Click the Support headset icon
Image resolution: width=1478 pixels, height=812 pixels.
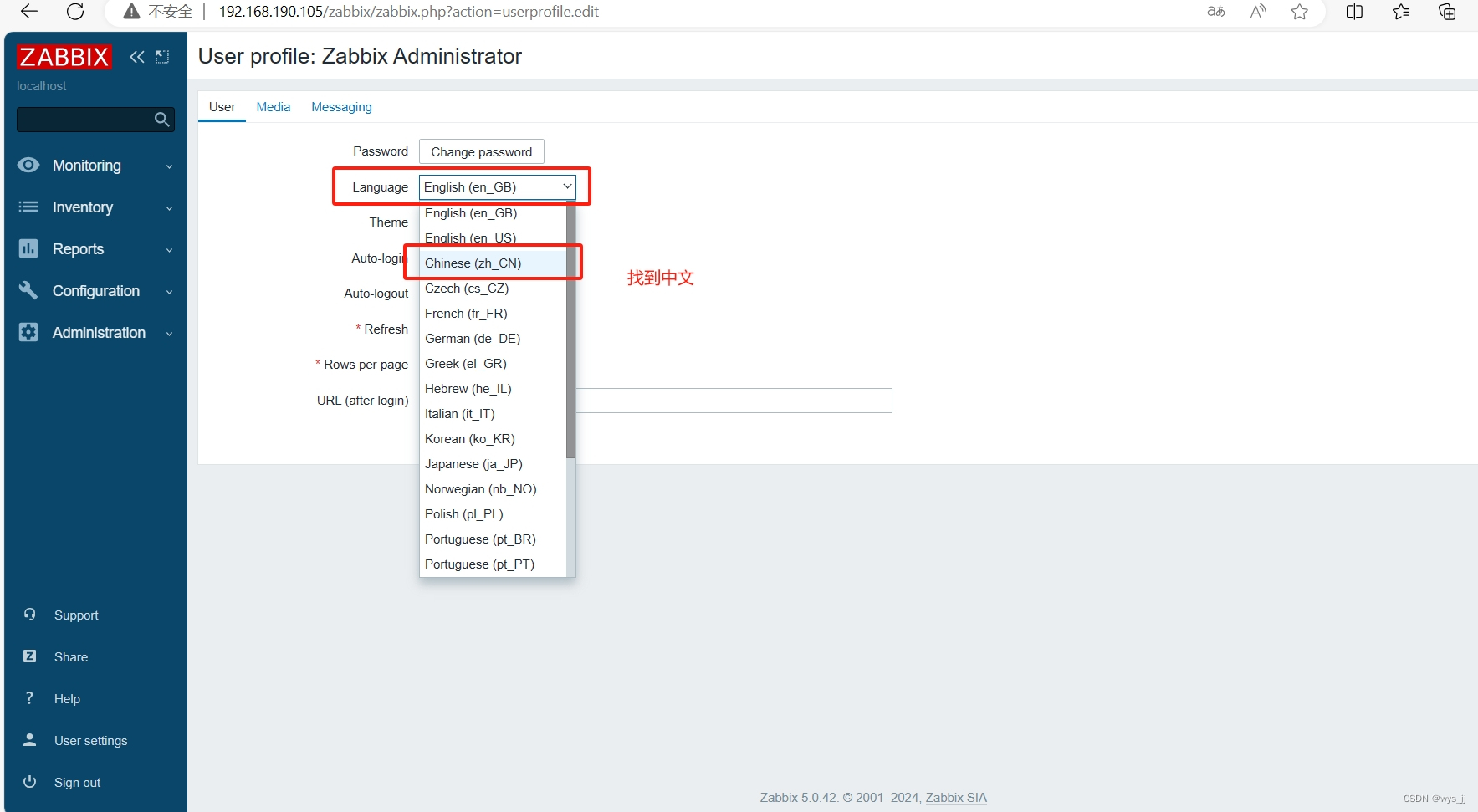pos(30,615)
